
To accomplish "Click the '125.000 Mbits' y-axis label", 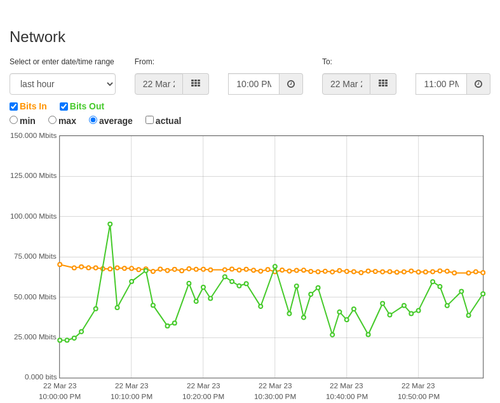I will coord(33,175).
